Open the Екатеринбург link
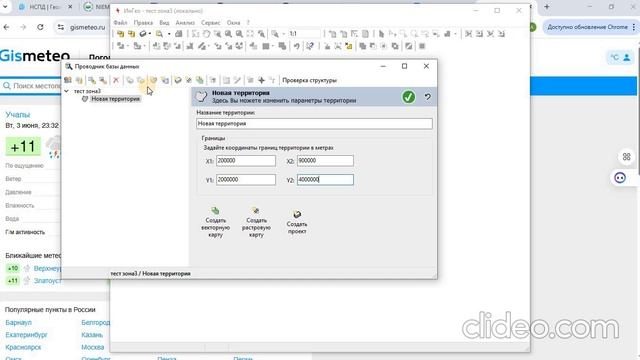 click(27, 335)
